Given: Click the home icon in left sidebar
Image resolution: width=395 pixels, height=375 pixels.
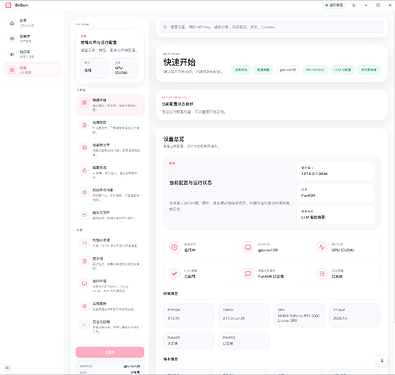Looking at the screenshot, I should pos(12,23).
